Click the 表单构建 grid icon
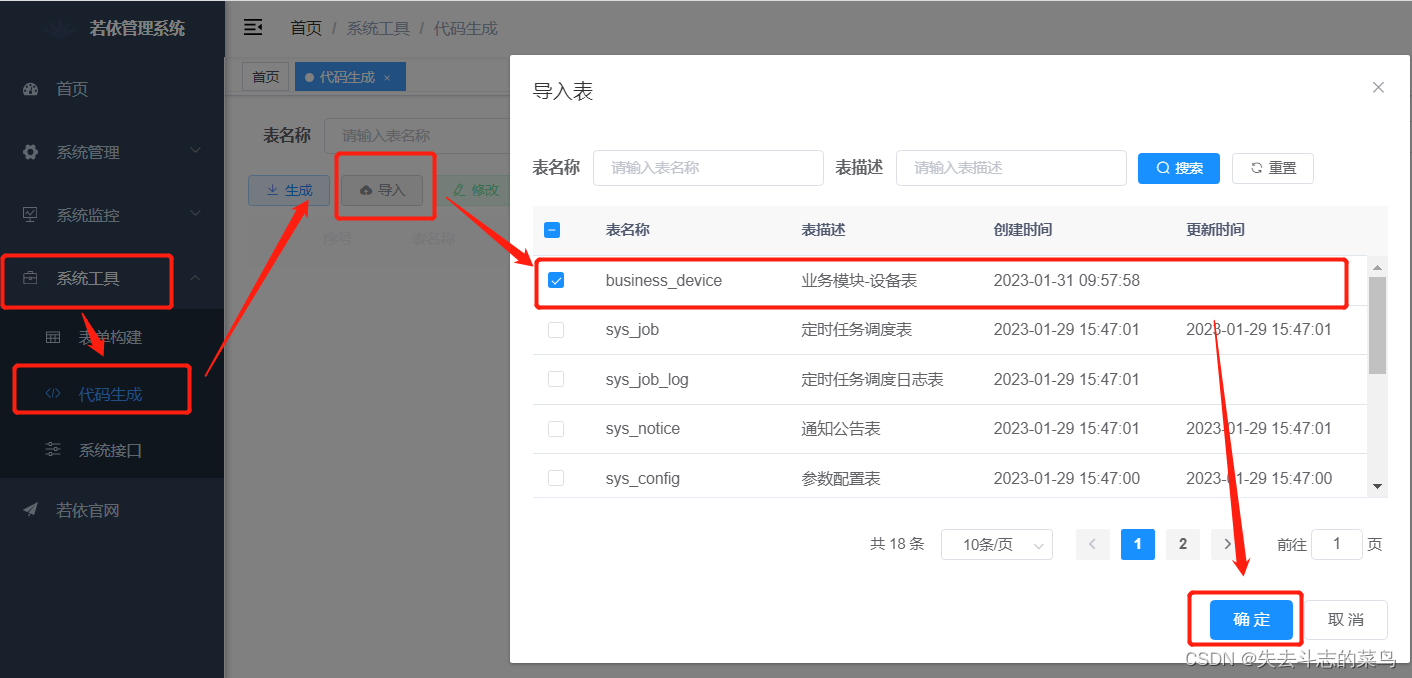The height and width of the screenshot is (678, 1412). 53,337
